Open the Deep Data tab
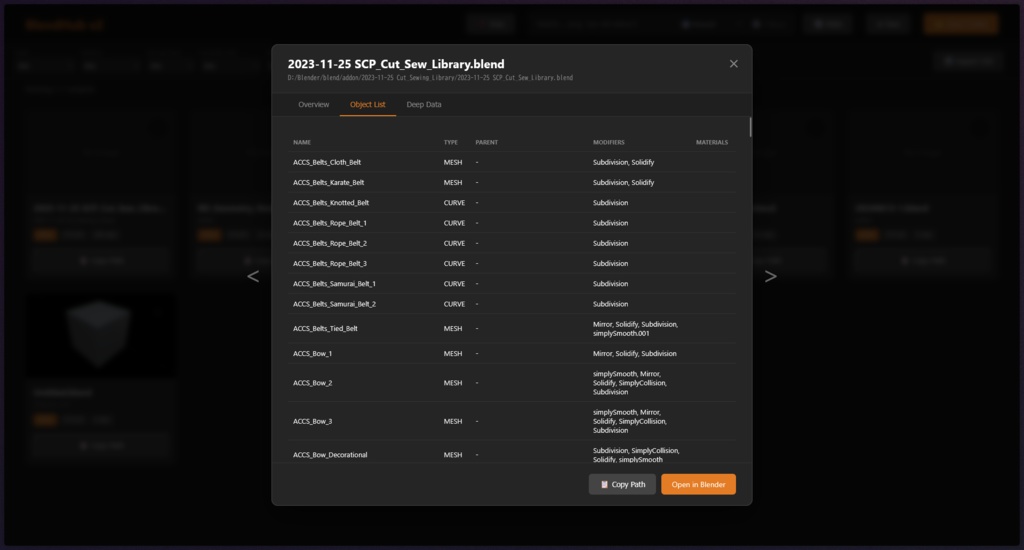 (424, 105)
